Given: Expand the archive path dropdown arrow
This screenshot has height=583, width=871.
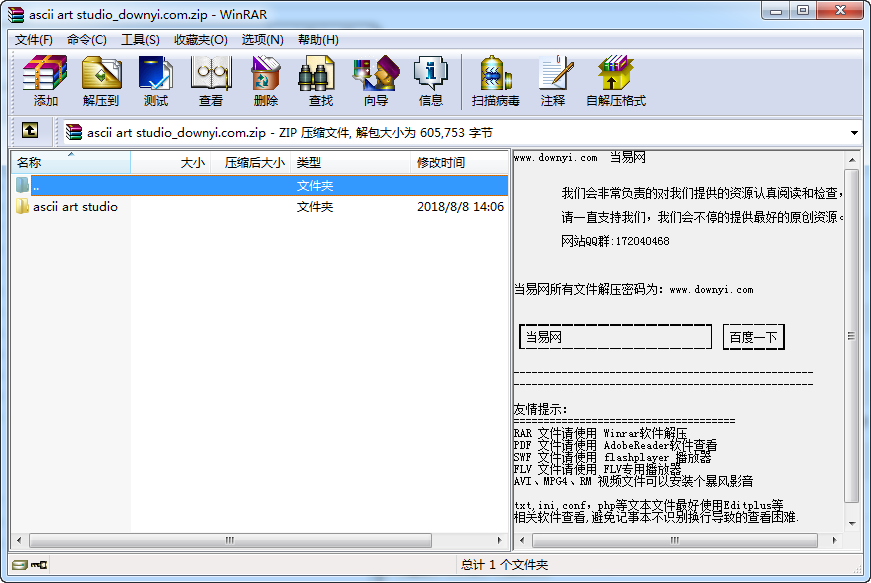Looking at the screenshot, I should coord(854,132).
